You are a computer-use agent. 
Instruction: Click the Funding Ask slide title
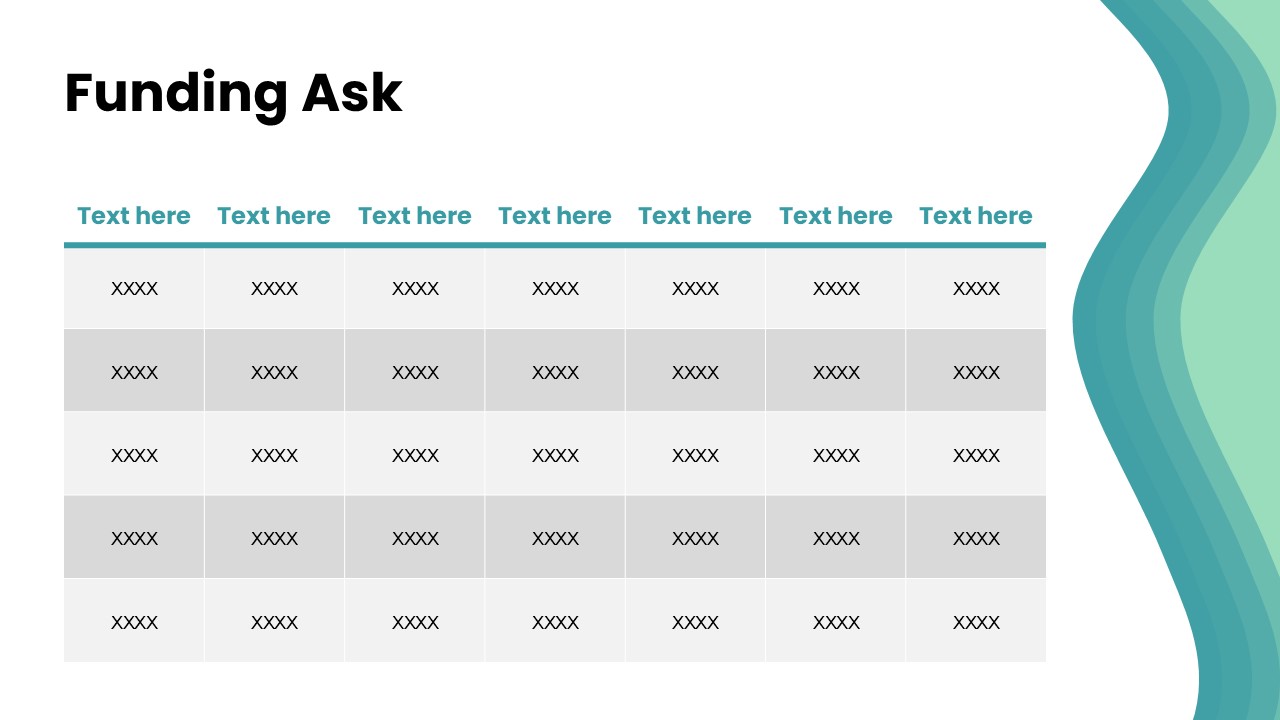(x=233, y=94)
